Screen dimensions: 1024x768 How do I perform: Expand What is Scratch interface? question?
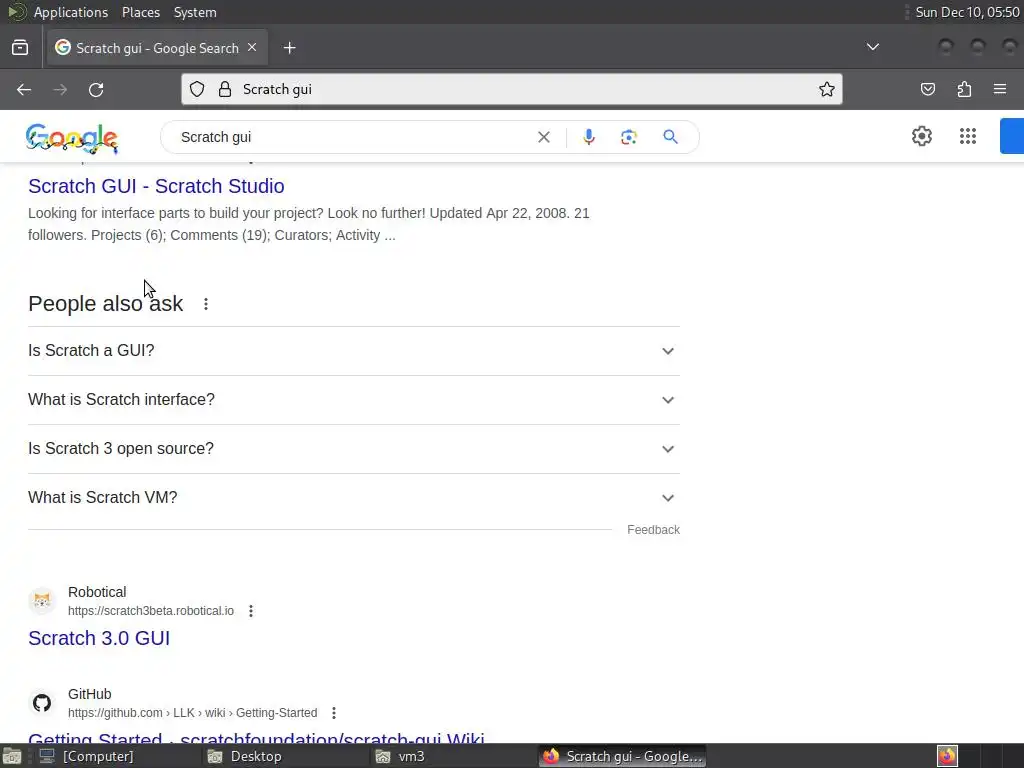pos(353,400)
